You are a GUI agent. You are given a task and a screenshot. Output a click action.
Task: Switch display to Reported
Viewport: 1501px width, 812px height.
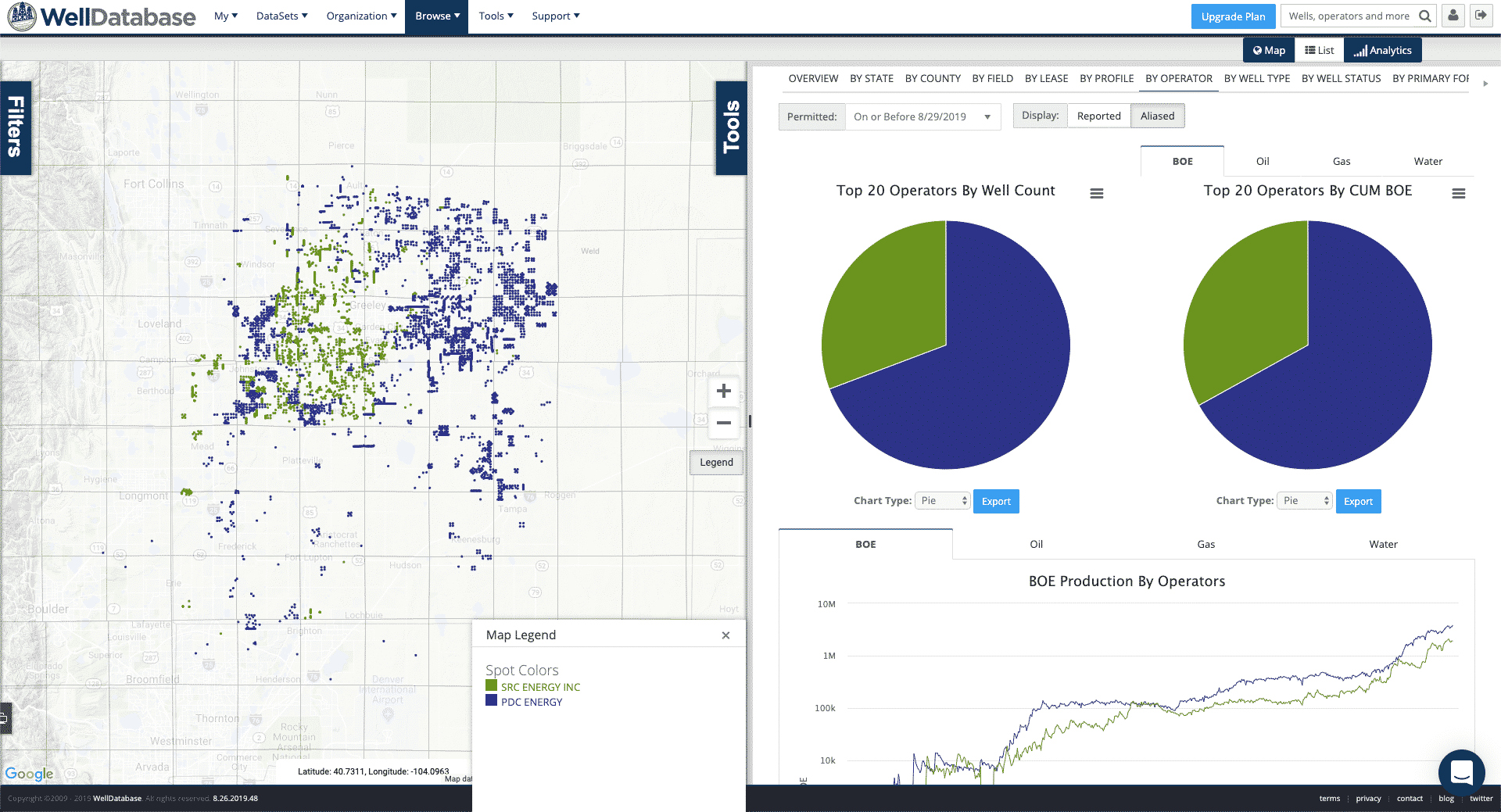tap(1098, 116)
